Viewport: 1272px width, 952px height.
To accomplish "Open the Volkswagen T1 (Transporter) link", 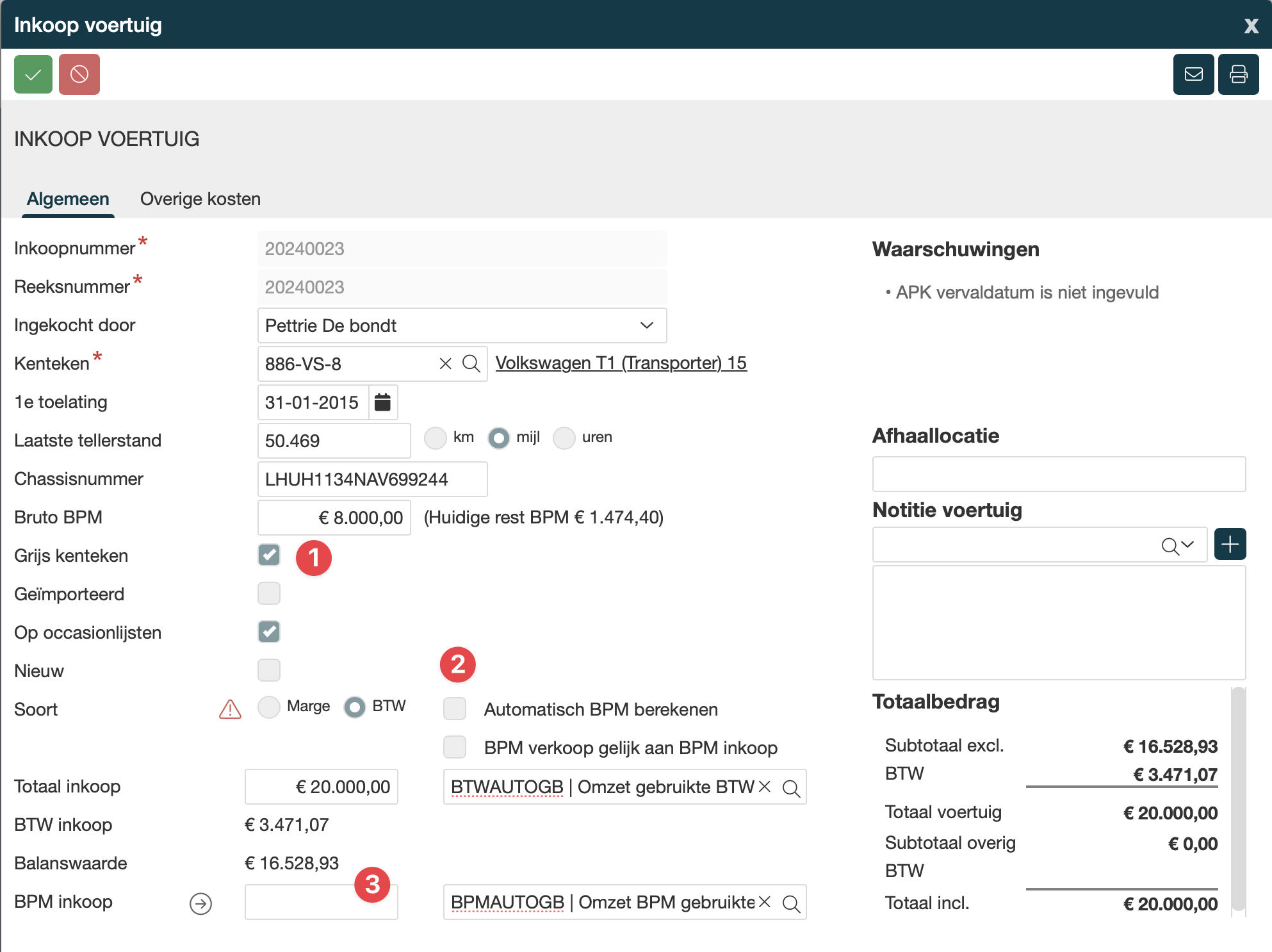I will 621,363.
